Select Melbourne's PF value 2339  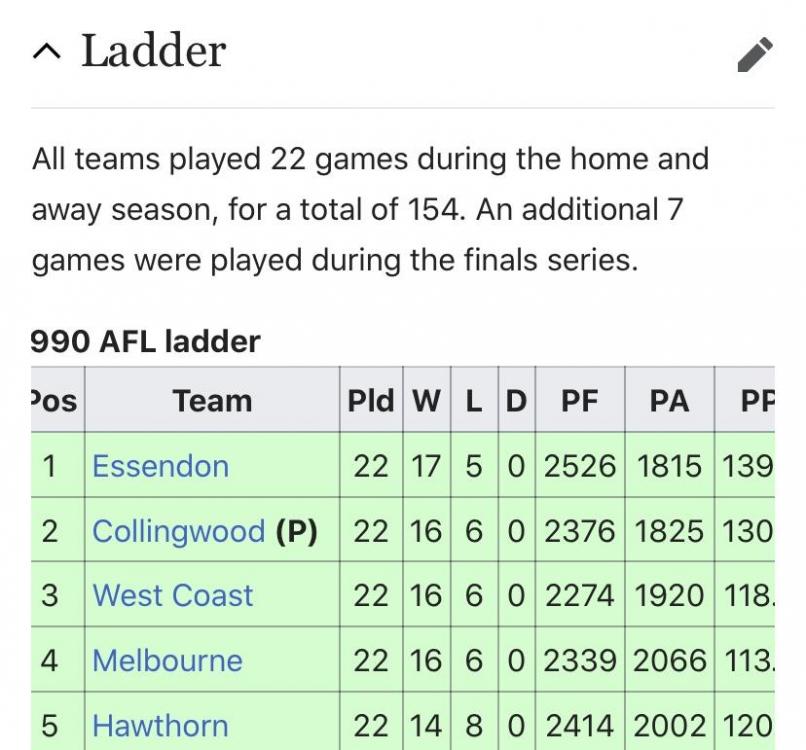580,661
